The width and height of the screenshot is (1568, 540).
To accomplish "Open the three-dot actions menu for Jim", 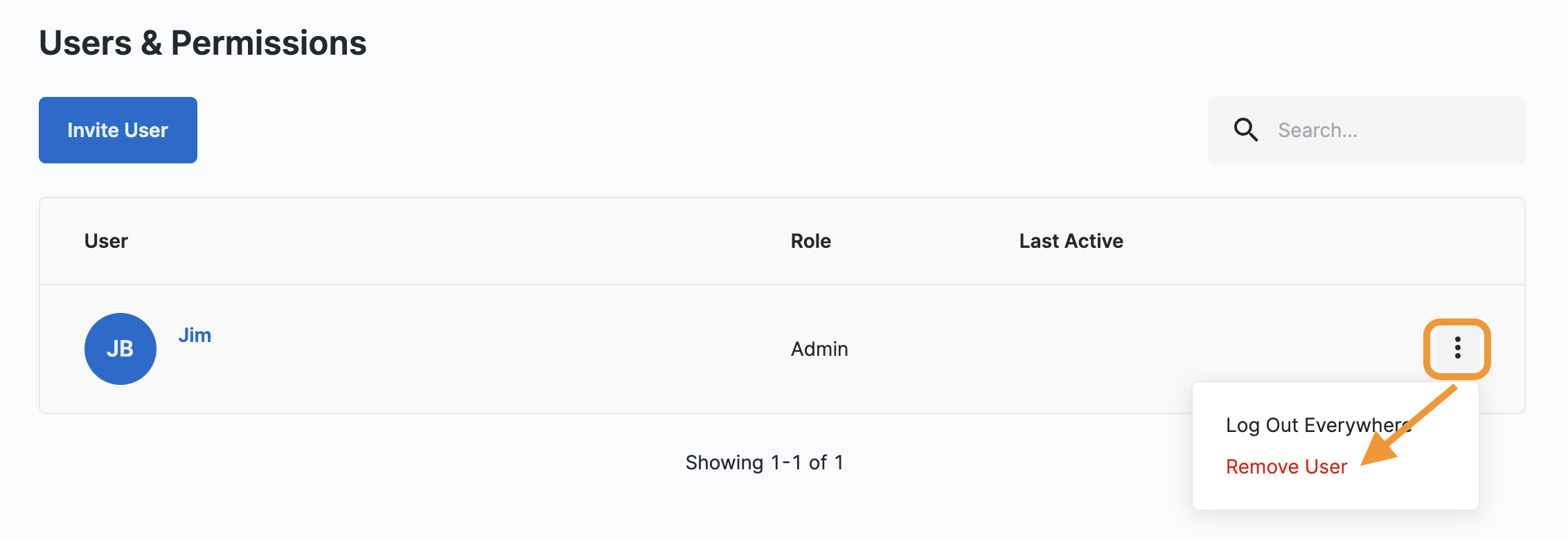I will (x=1457, y=348).
